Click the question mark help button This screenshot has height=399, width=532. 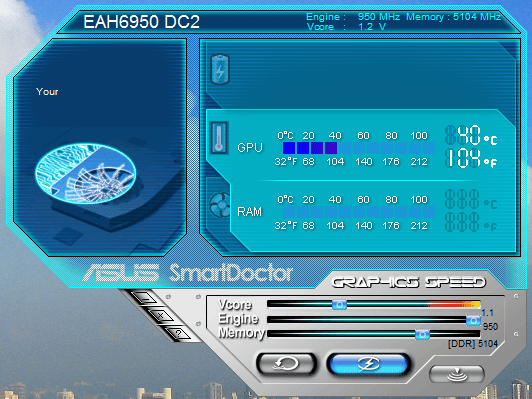pyautogui.click(x=179, y=333)
